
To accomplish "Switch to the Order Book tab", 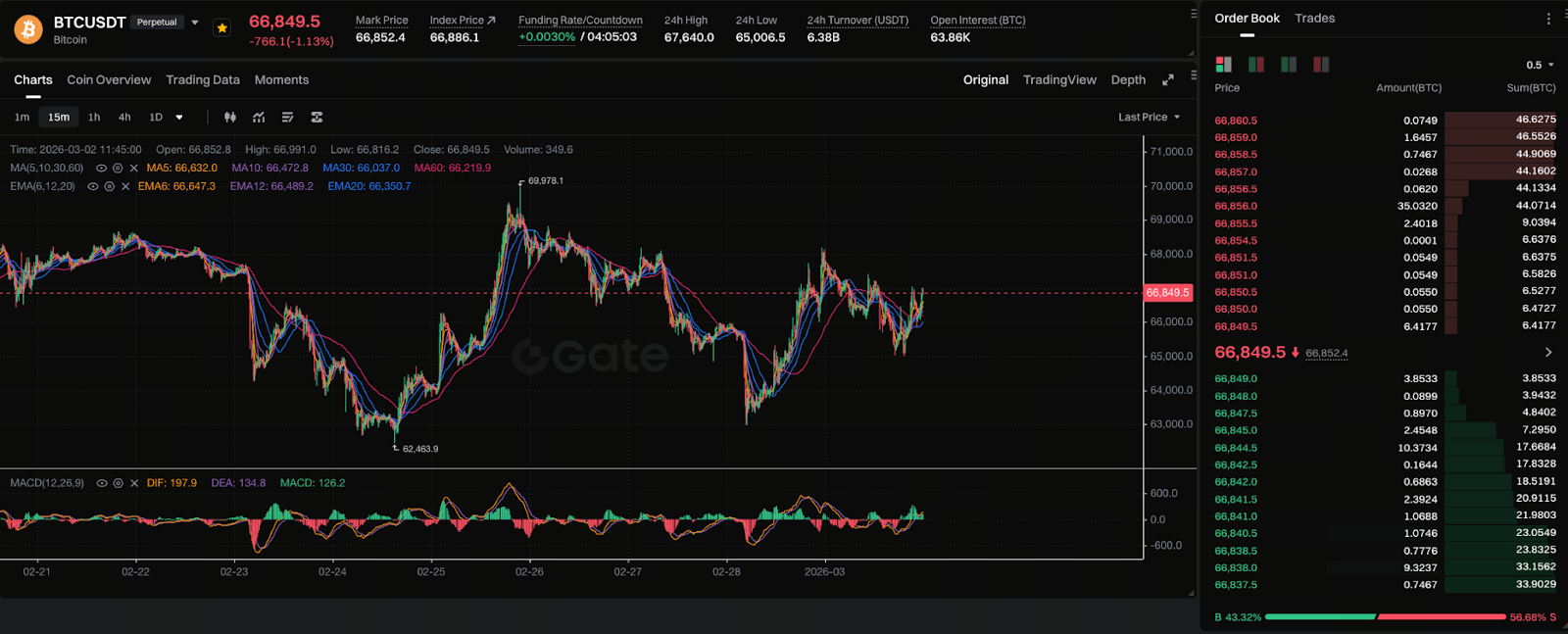I will [x=1247, y=19].
